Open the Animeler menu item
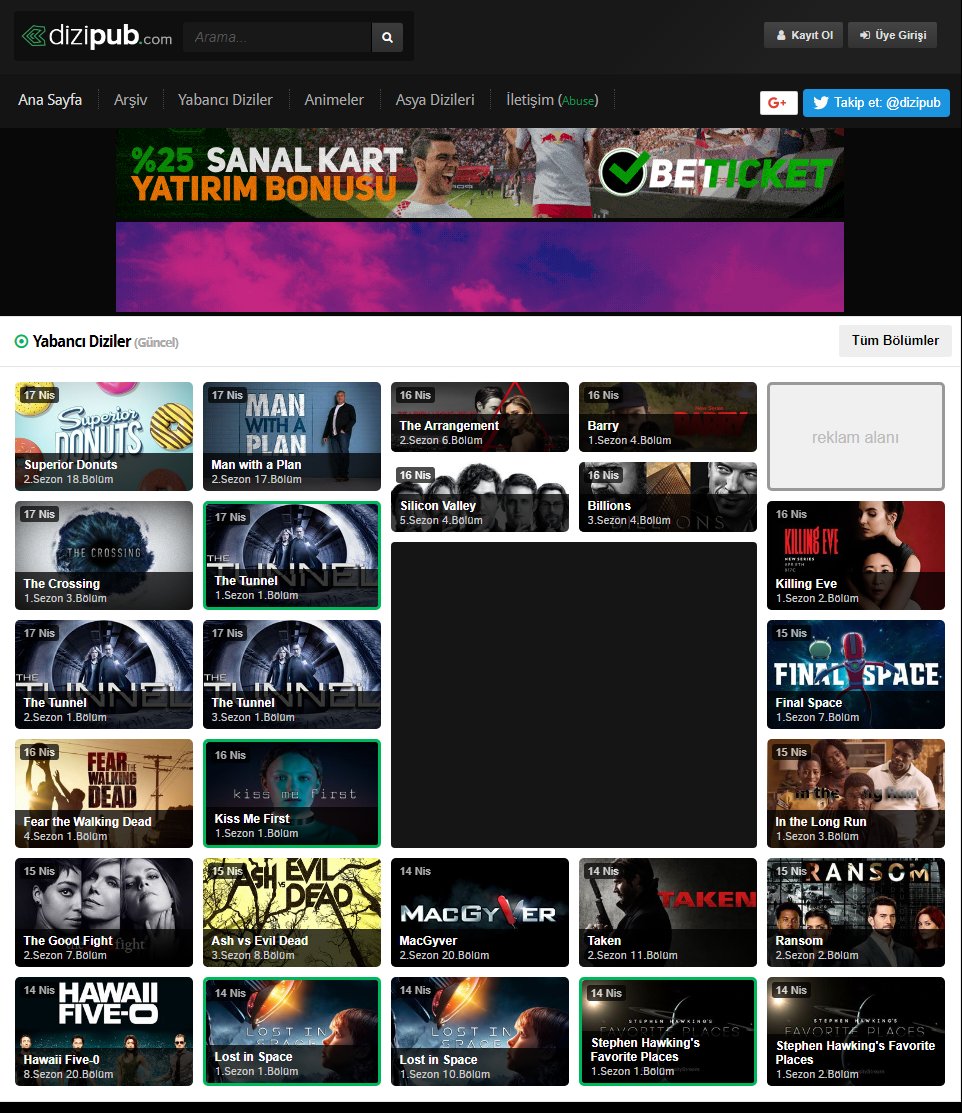Image resolution: width=962 pixels, height=1113 pixels. coord(334,99)
